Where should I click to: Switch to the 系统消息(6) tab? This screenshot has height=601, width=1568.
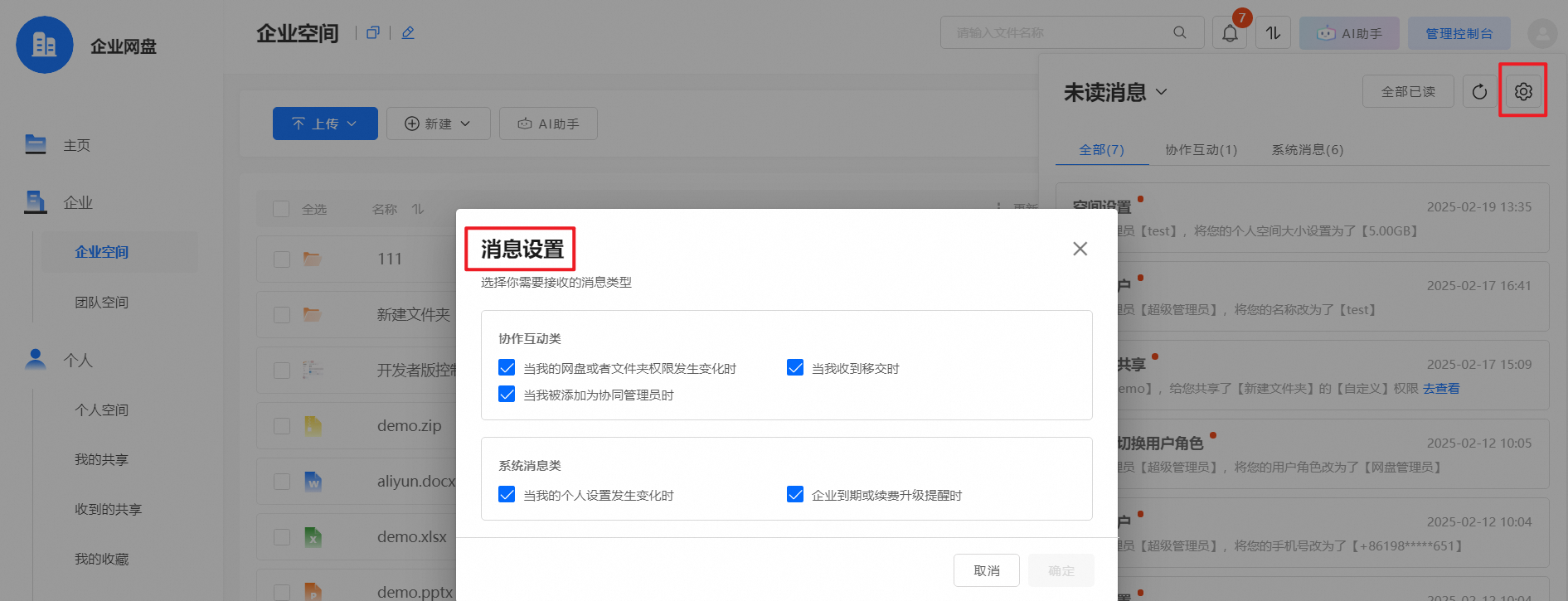[1308, 149]
